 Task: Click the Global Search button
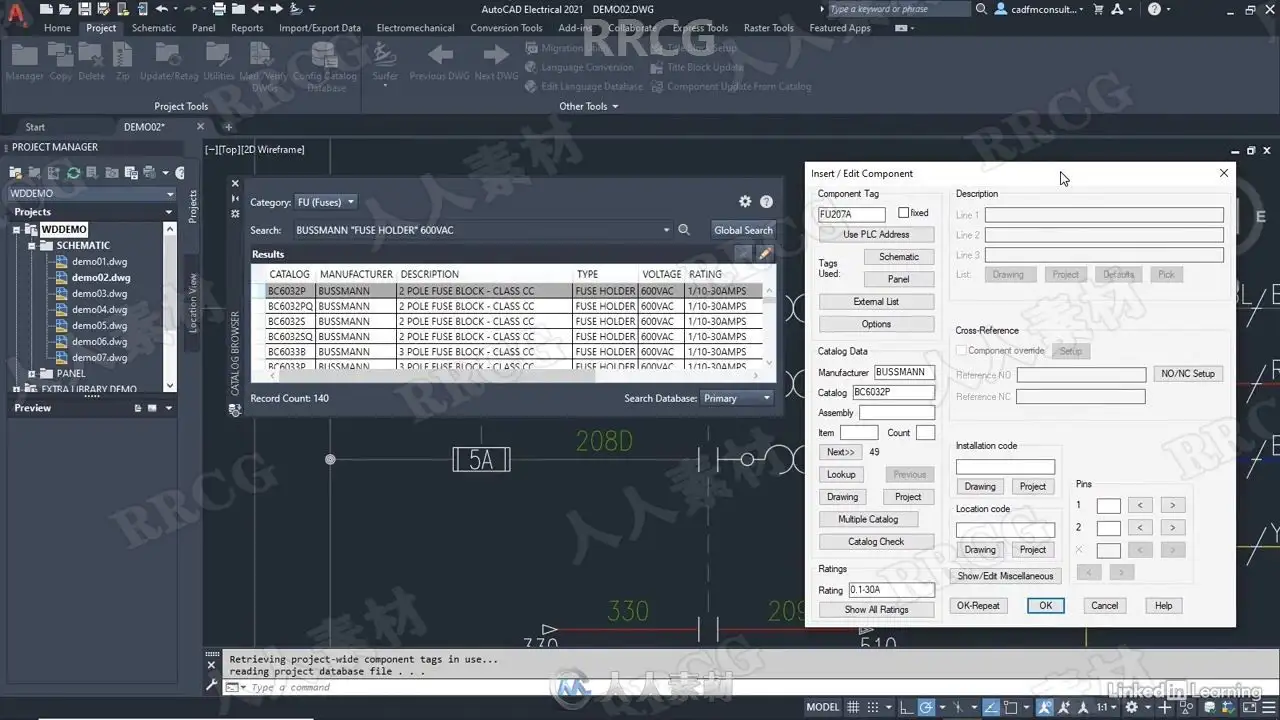pyautogui.click(x=743, y=230)
